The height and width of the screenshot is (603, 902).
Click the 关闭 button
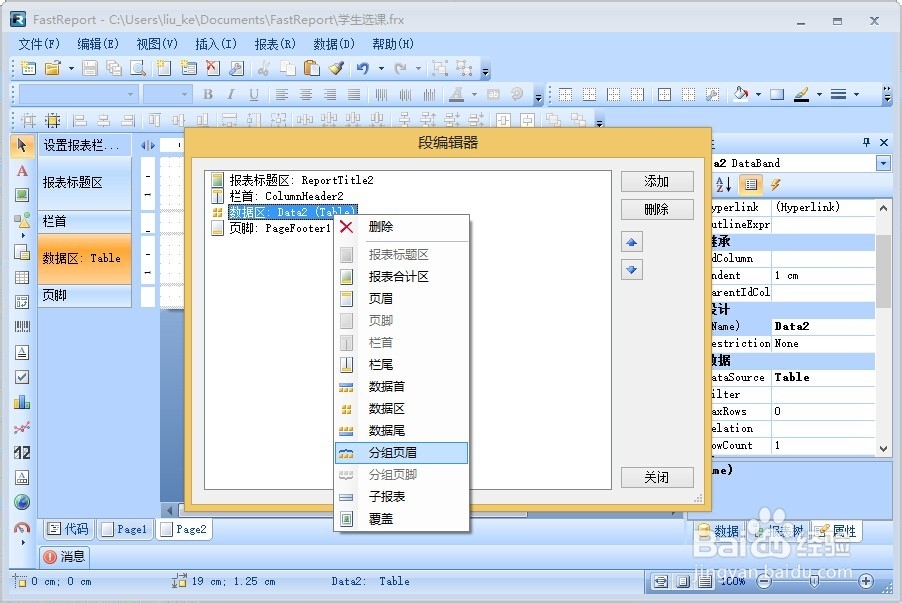[x=657, y=478]
